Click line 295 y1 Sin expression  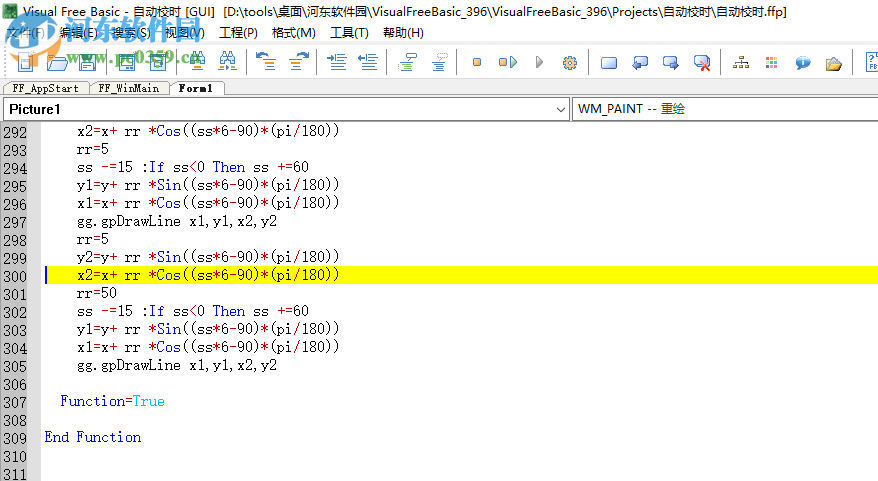[x=208, y=185]
